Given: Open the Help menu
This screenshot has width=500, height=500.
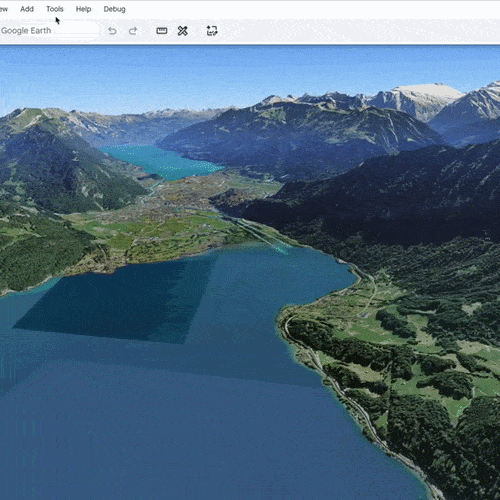Looking at the screenshot, I should (x=83, y=9).
